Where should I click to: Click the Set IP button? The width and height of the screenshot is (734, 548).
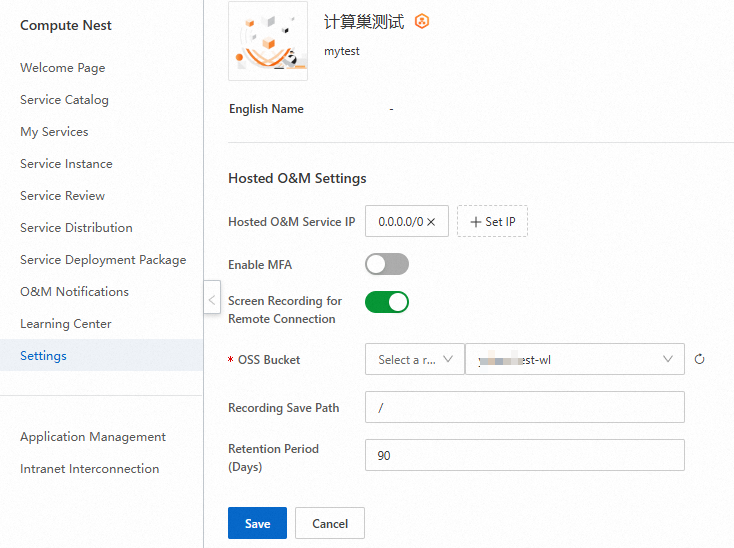click(x=492, y=221)
